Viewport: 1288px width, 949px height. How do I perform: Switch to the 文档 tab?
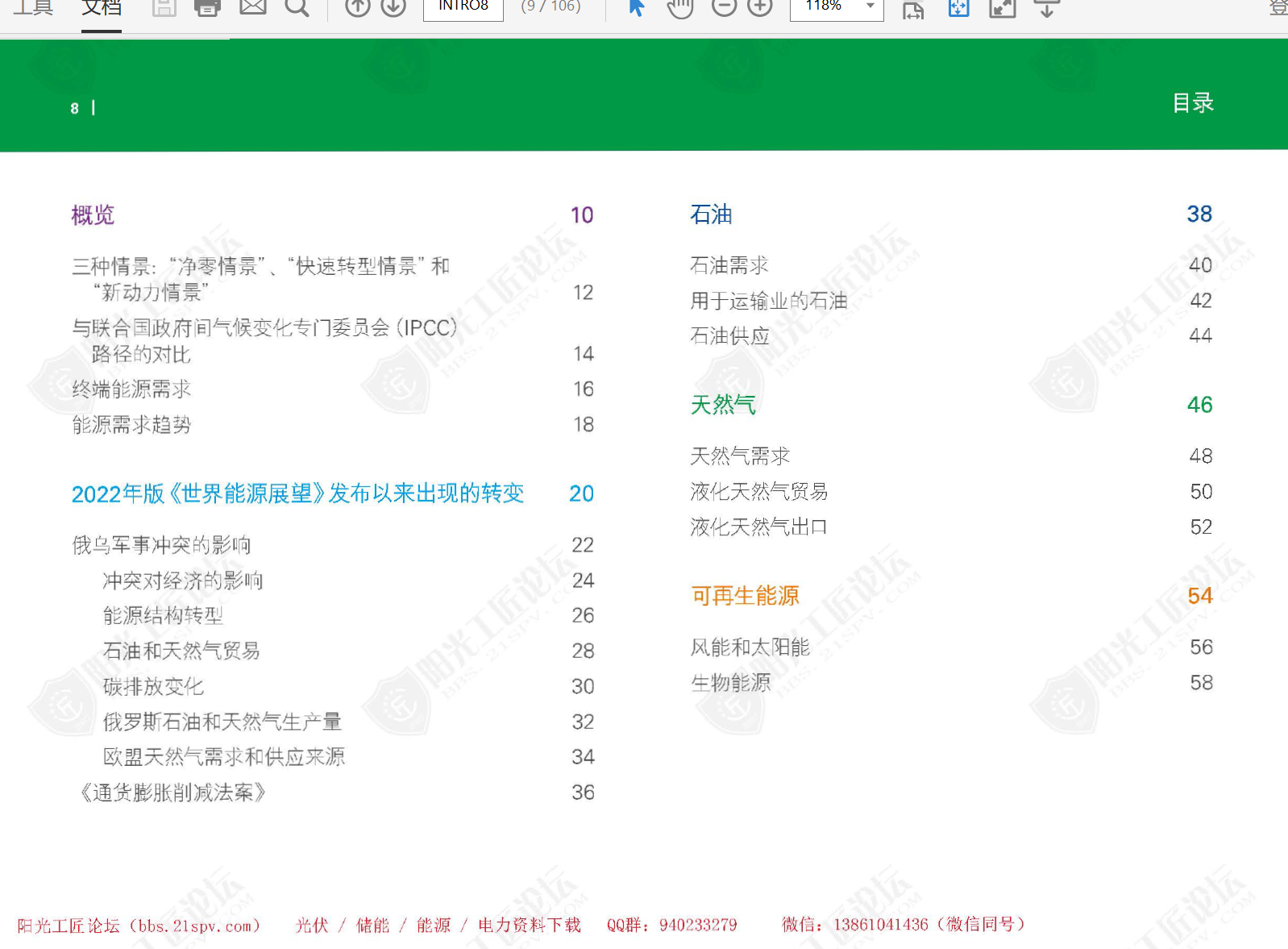tap(102, 8)
